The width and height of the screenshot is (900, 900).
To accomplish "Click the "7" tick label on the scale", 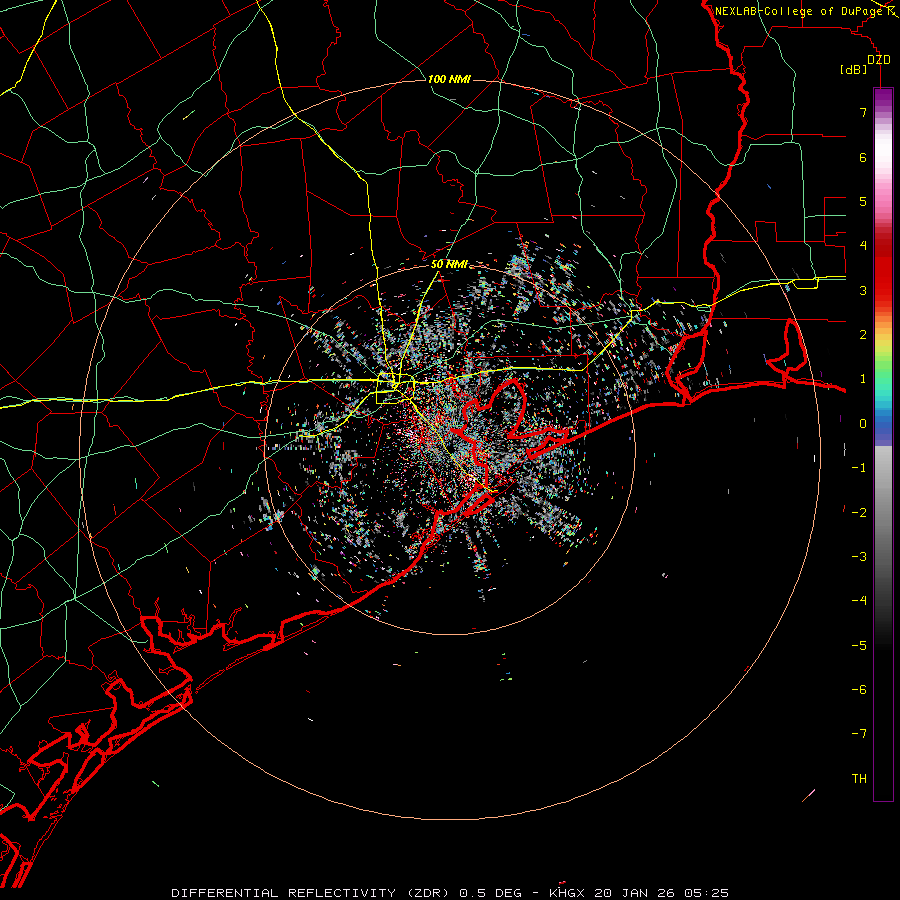I will tap(863, 112).
